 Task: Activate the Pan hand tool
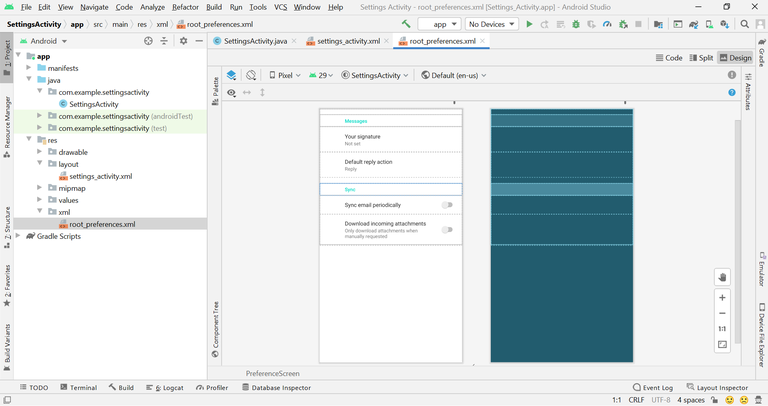tap(722, 277)
